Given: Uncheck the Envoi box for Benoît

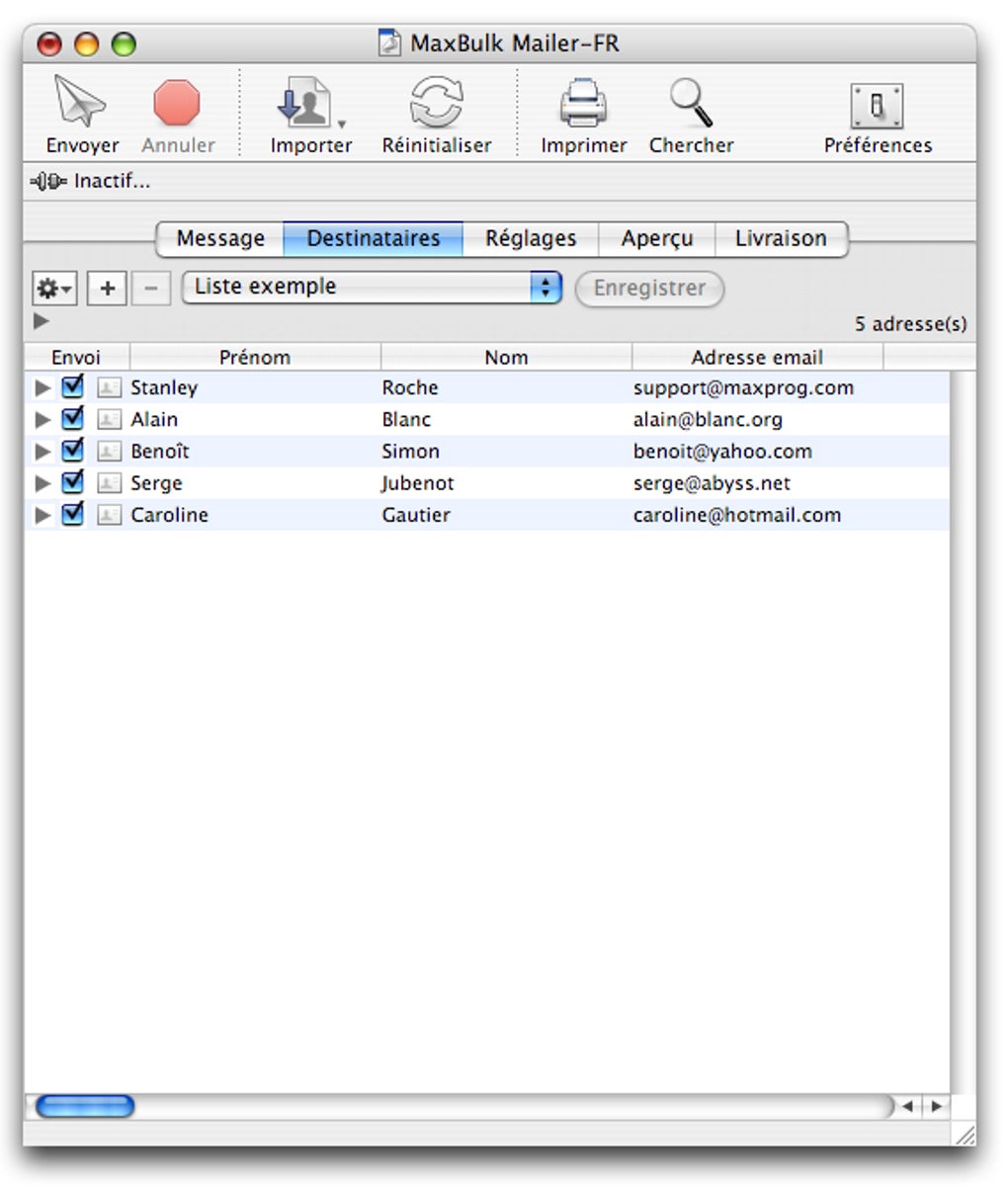Looking at the screenshot, I should [72, 450].
